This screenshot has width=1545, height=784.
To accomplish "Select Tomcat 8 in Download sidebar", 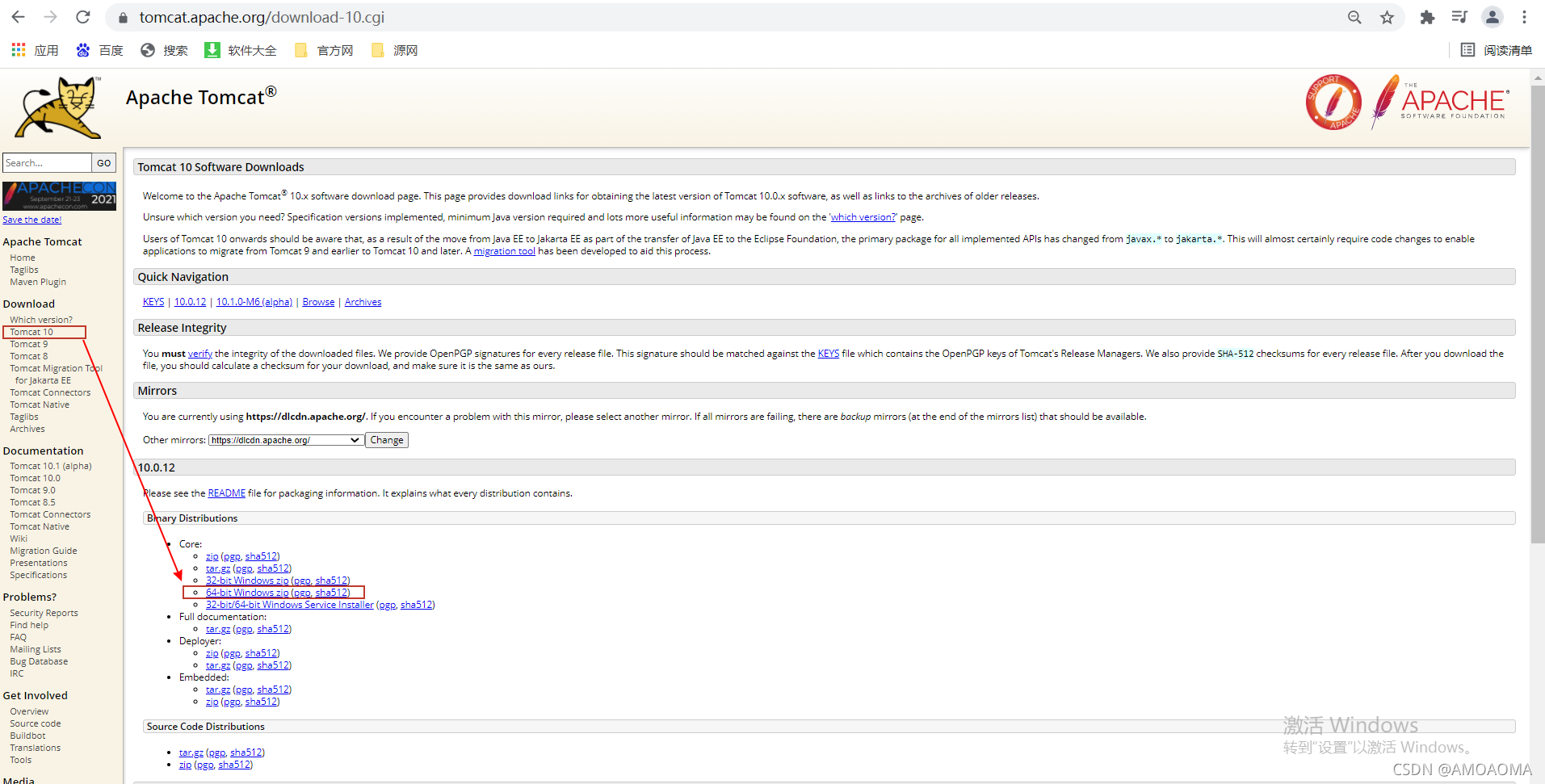I will click(29, 356).
